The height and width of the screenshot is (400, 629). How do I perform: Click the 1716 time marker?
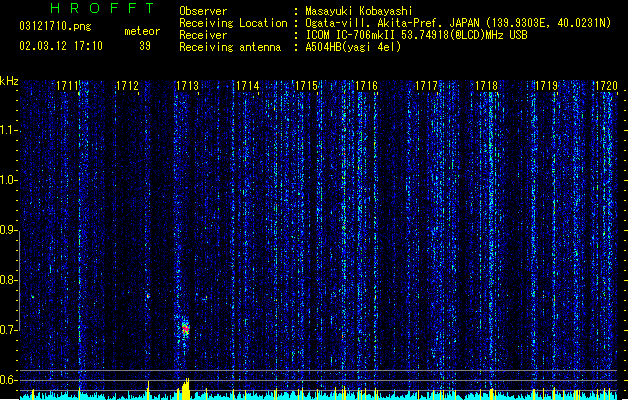pyautogui.click(x=366, y=86)
